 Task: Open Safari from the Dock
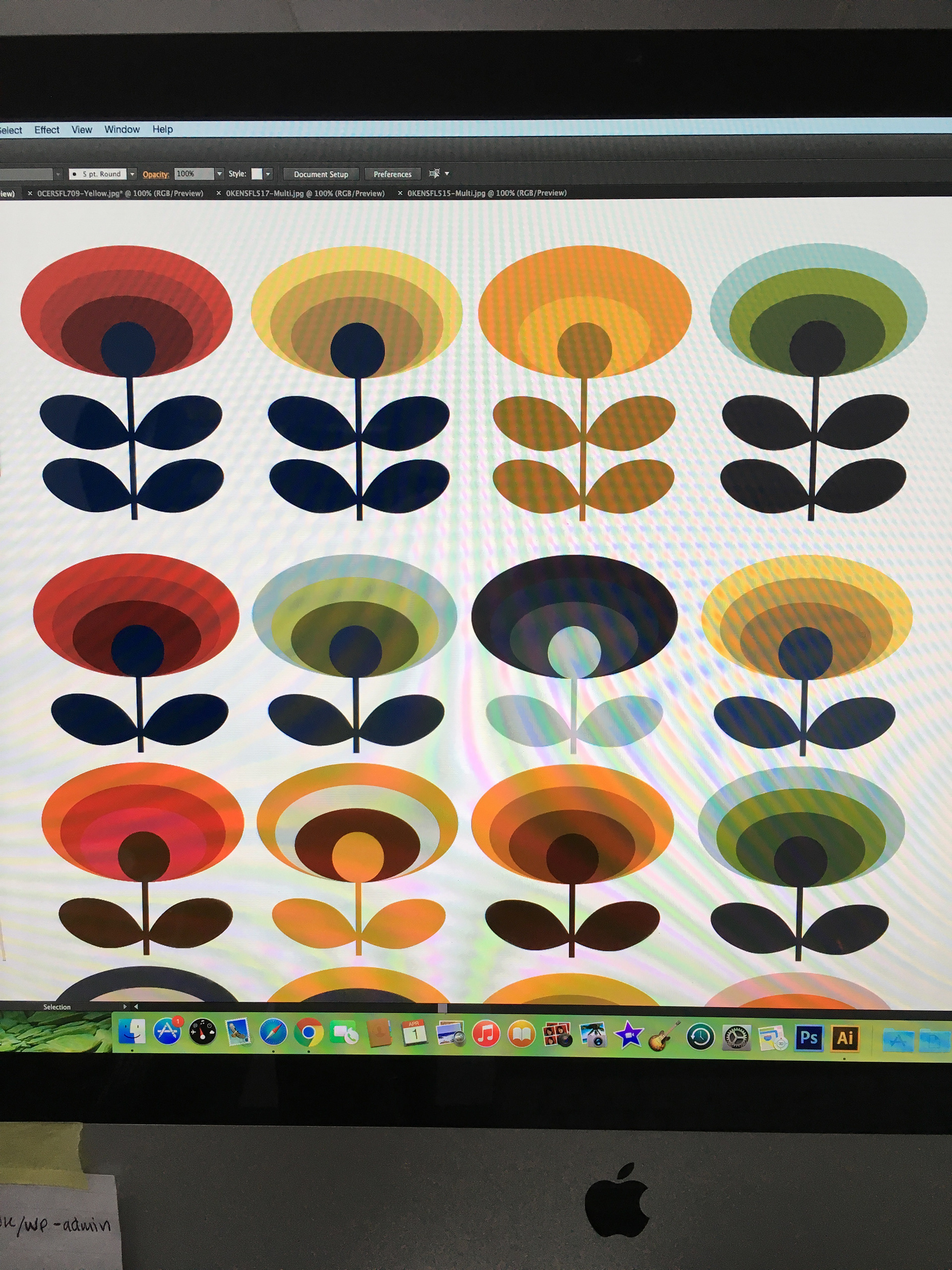click(273, 1033)
